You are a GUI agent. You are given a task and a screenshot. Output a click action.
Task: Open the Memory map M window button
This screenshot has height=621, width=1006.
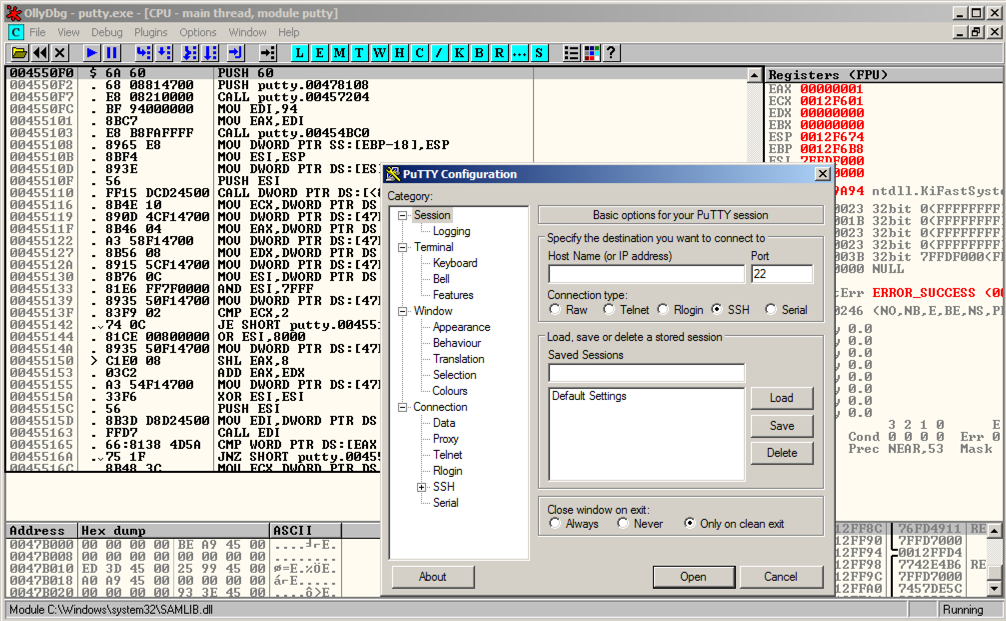tap(340, 53)
